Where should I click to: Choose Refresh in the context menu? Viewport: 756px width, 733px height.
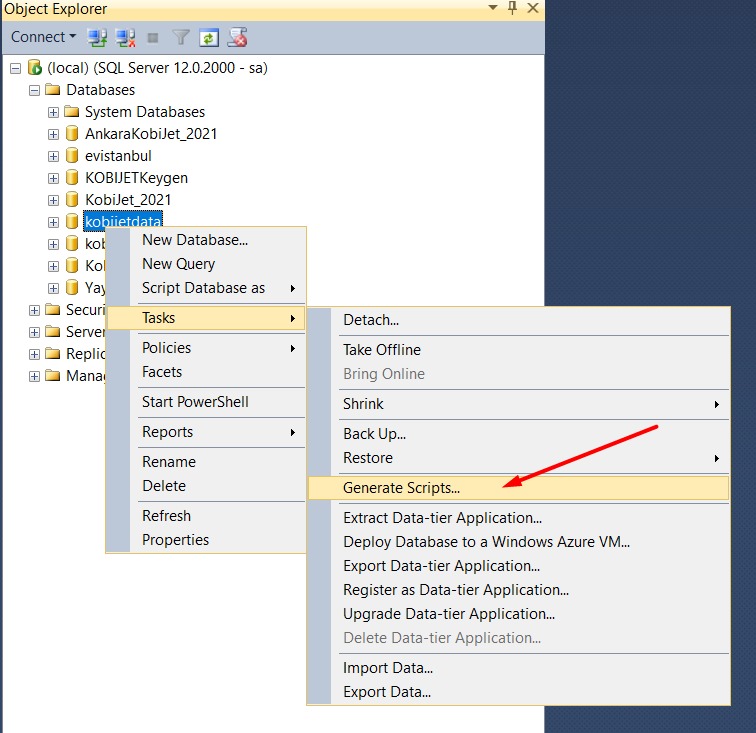tap(206, 516)
